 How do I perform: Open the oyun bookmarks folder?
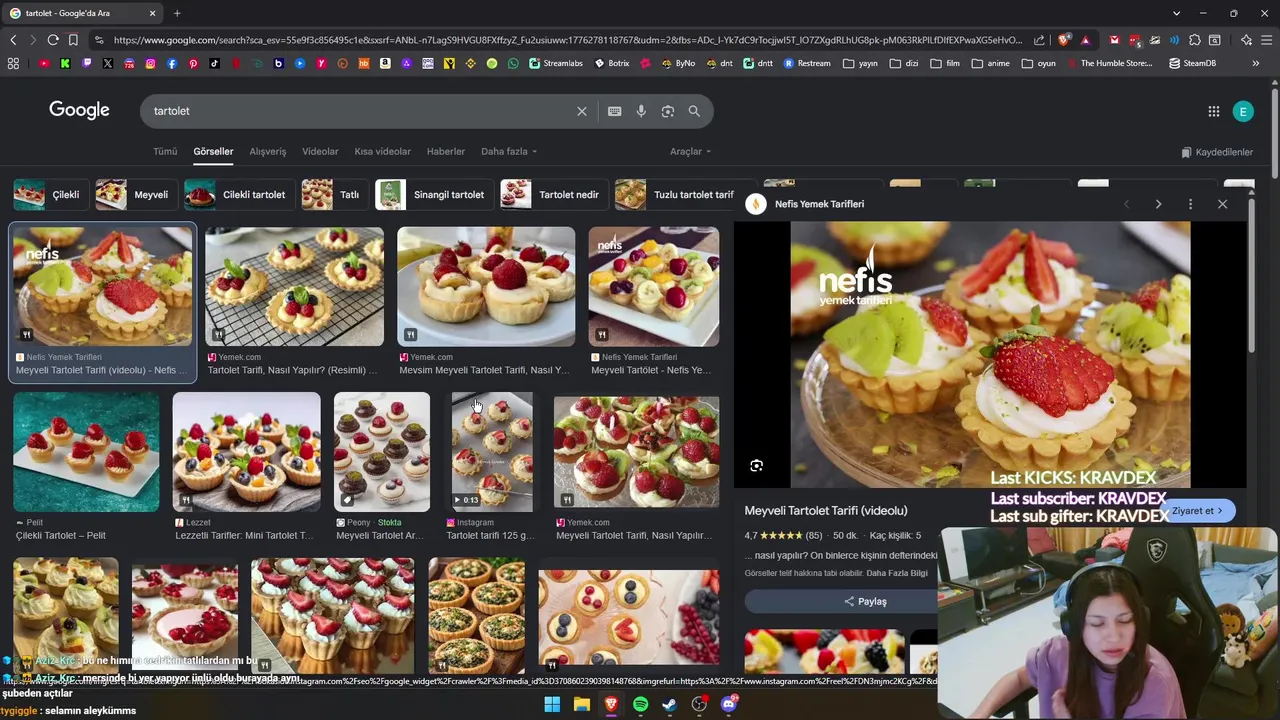1038,63
